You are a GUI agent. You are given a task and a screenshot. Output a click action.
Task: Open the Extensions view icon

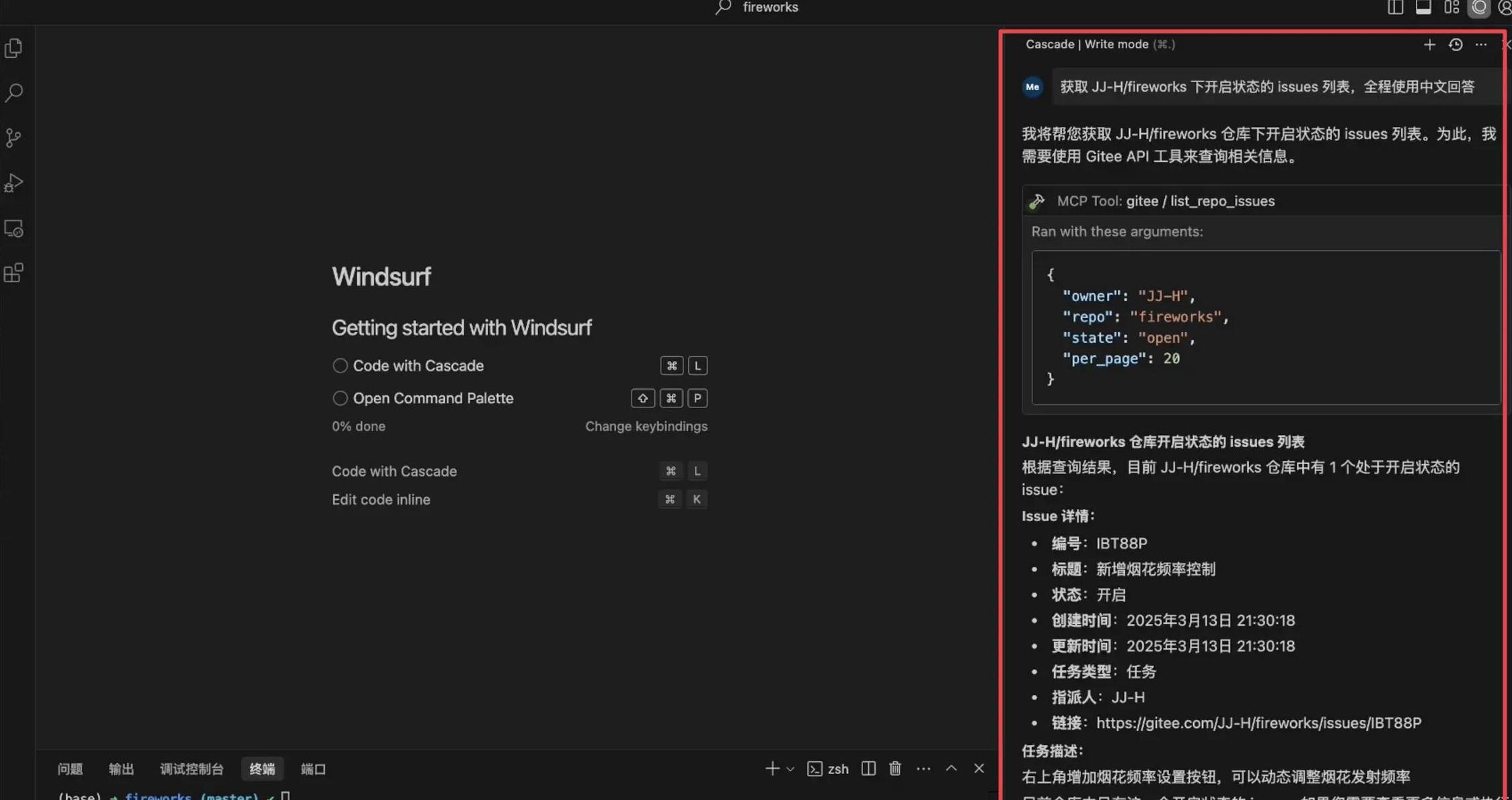tap(13, 273)
